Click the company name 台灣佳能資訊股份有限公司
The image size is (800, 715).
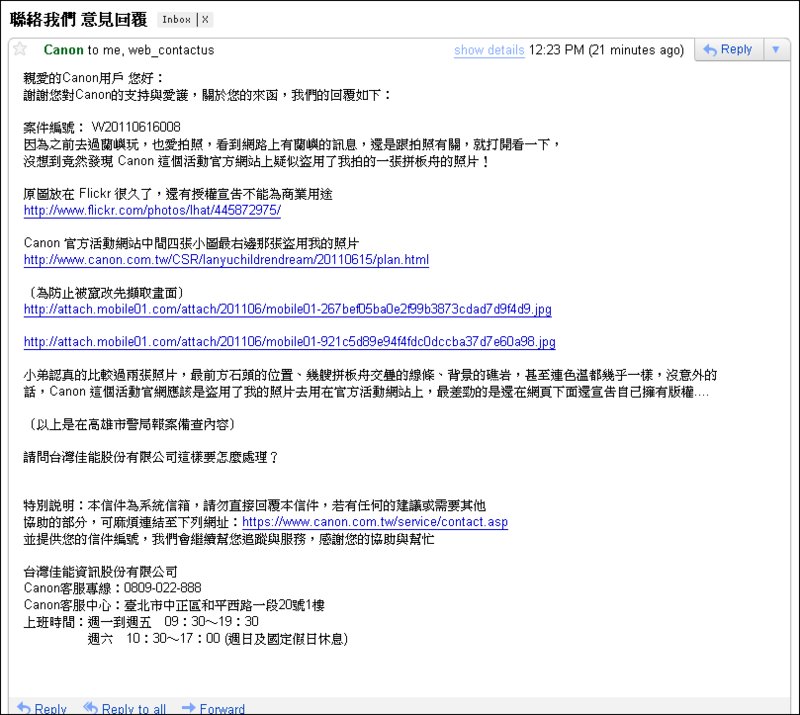pos(101,572)
